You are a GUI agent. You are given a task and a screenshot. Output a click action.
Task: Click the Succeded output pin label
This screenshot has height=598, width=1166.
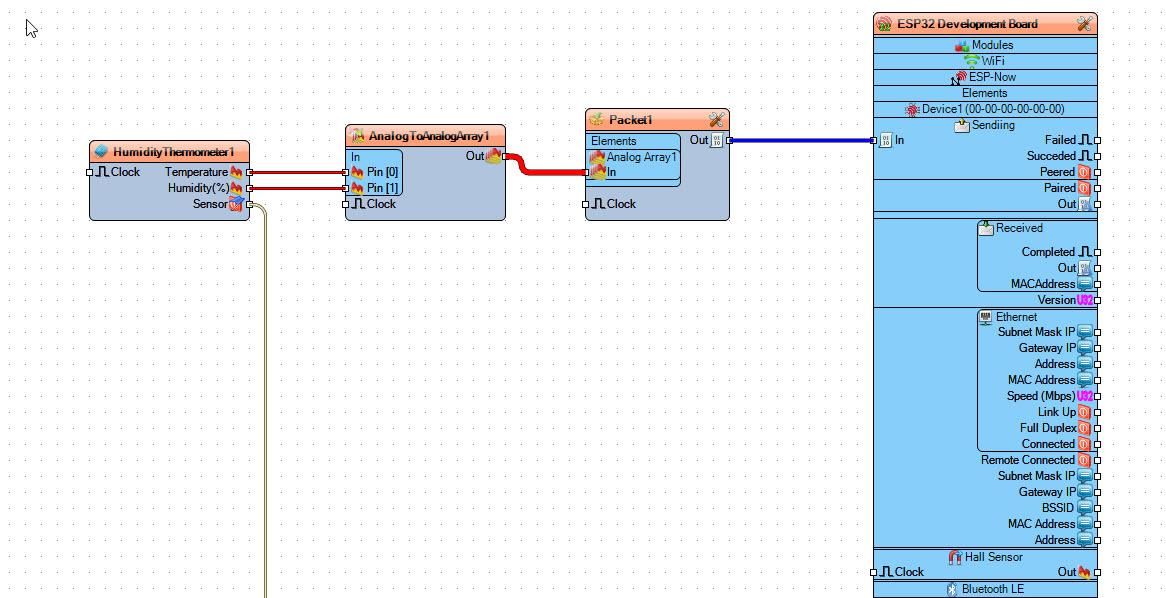tap(1051, 156)
